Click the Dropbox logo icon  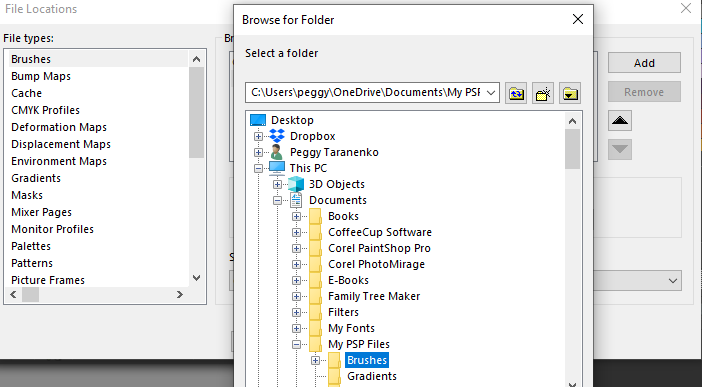(277, 136)
